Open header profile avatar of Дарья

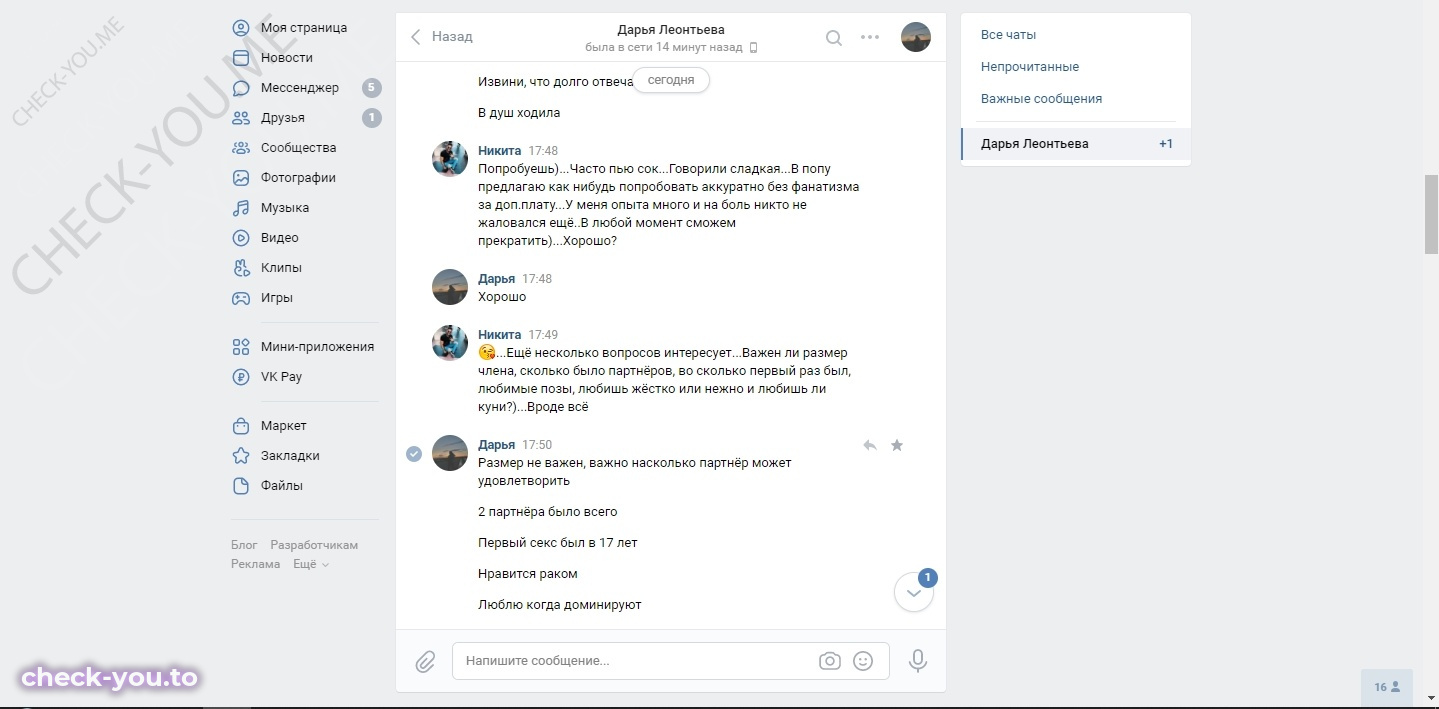(916, 38)
